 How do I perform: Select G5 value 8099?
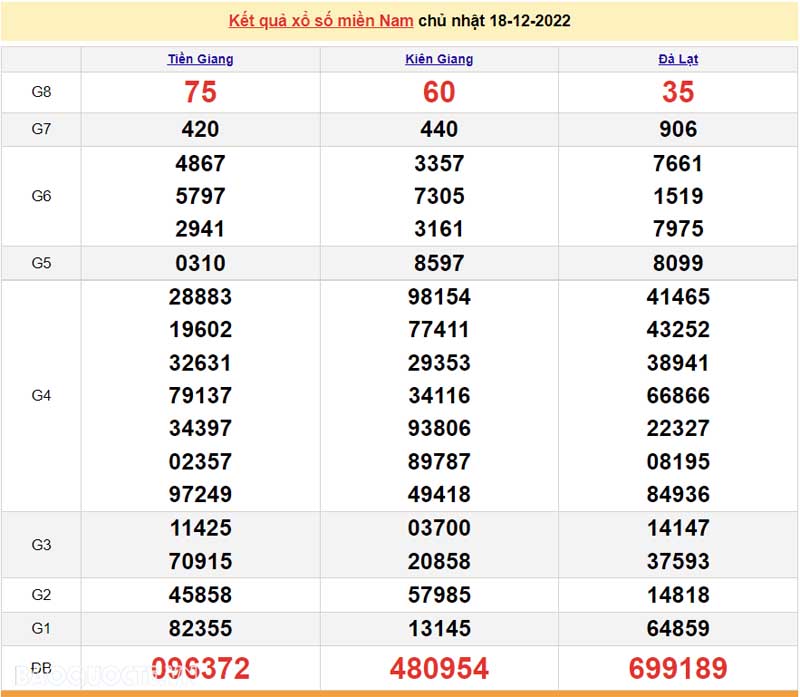pyautogui.click(x=678, y=263)
